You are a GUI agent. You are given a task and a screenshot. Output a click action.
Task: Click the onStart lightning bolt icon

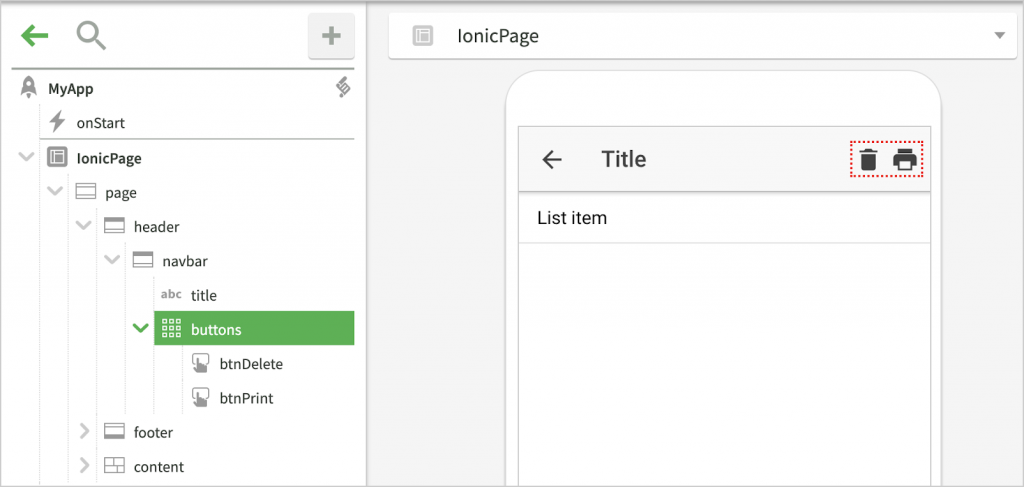pyautogui.click(x=58, y=123)
